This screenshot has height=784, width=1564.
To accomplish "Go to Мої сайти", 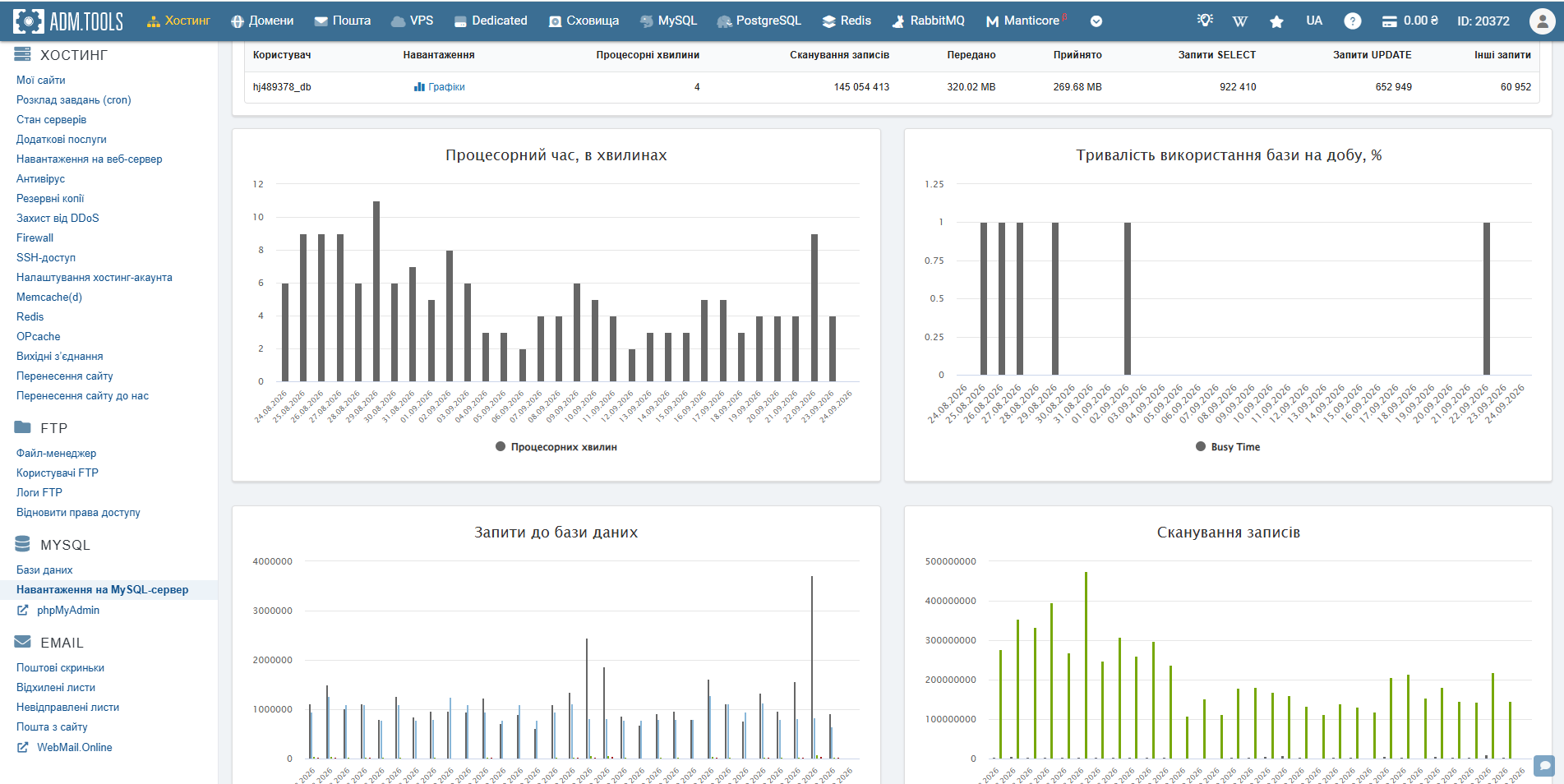I will (40, 80).
